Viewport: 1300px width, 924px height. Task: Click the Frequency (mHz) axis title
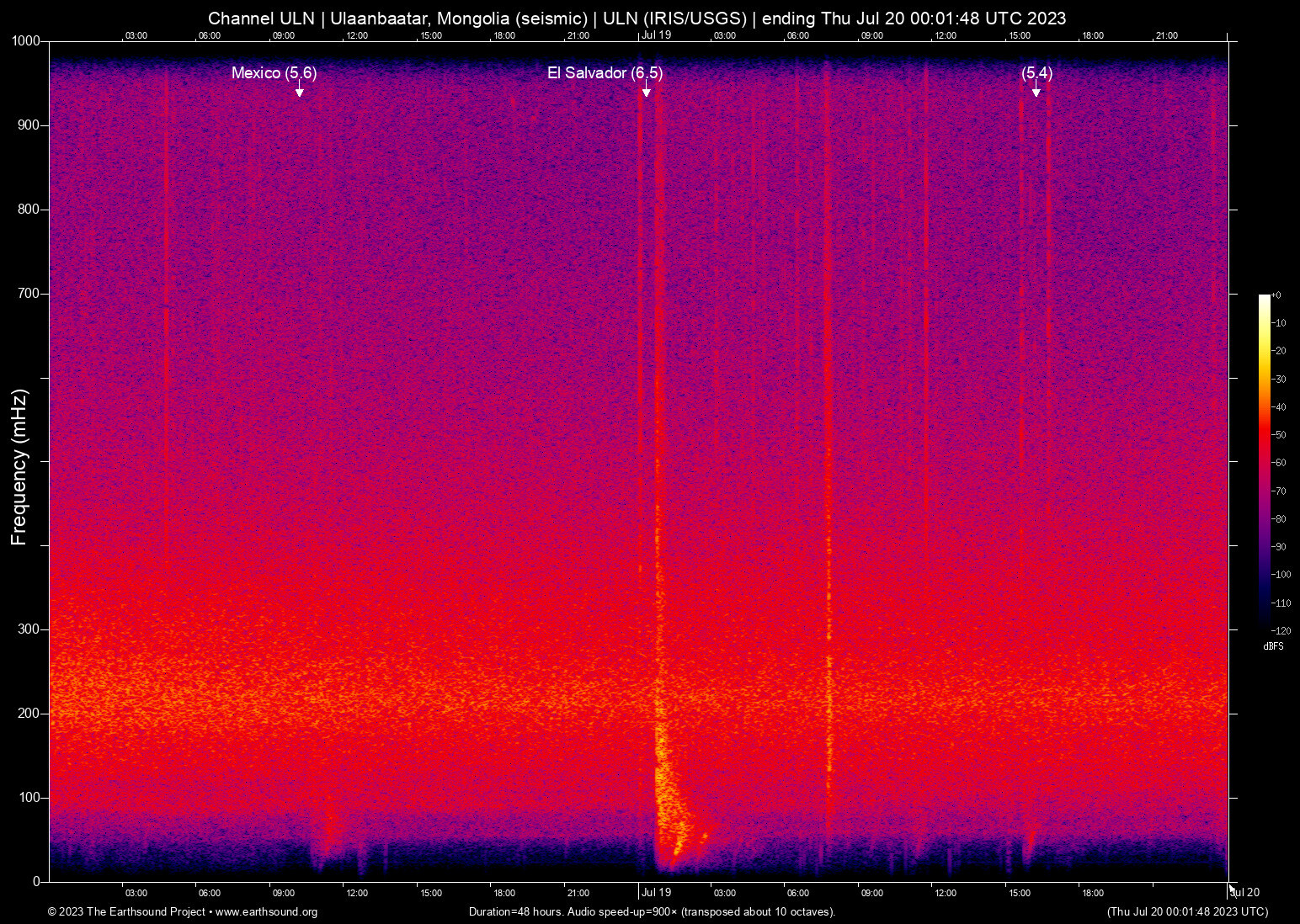[19, 467]
